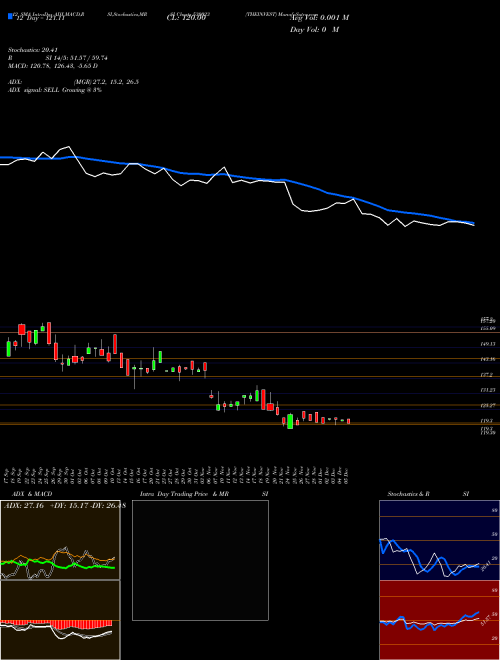
Task: Select the 155.09 price axis label
Action: (x=488, y=328)
